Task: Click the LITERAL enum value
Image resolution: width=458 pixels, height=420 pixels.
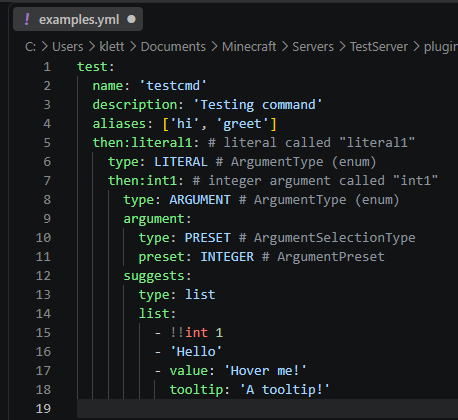Action: [181, 162]
